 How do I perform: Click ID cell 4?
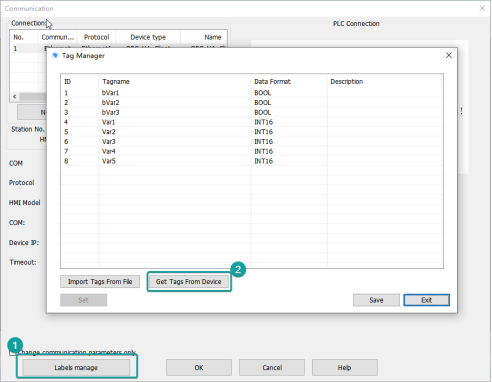66,122
